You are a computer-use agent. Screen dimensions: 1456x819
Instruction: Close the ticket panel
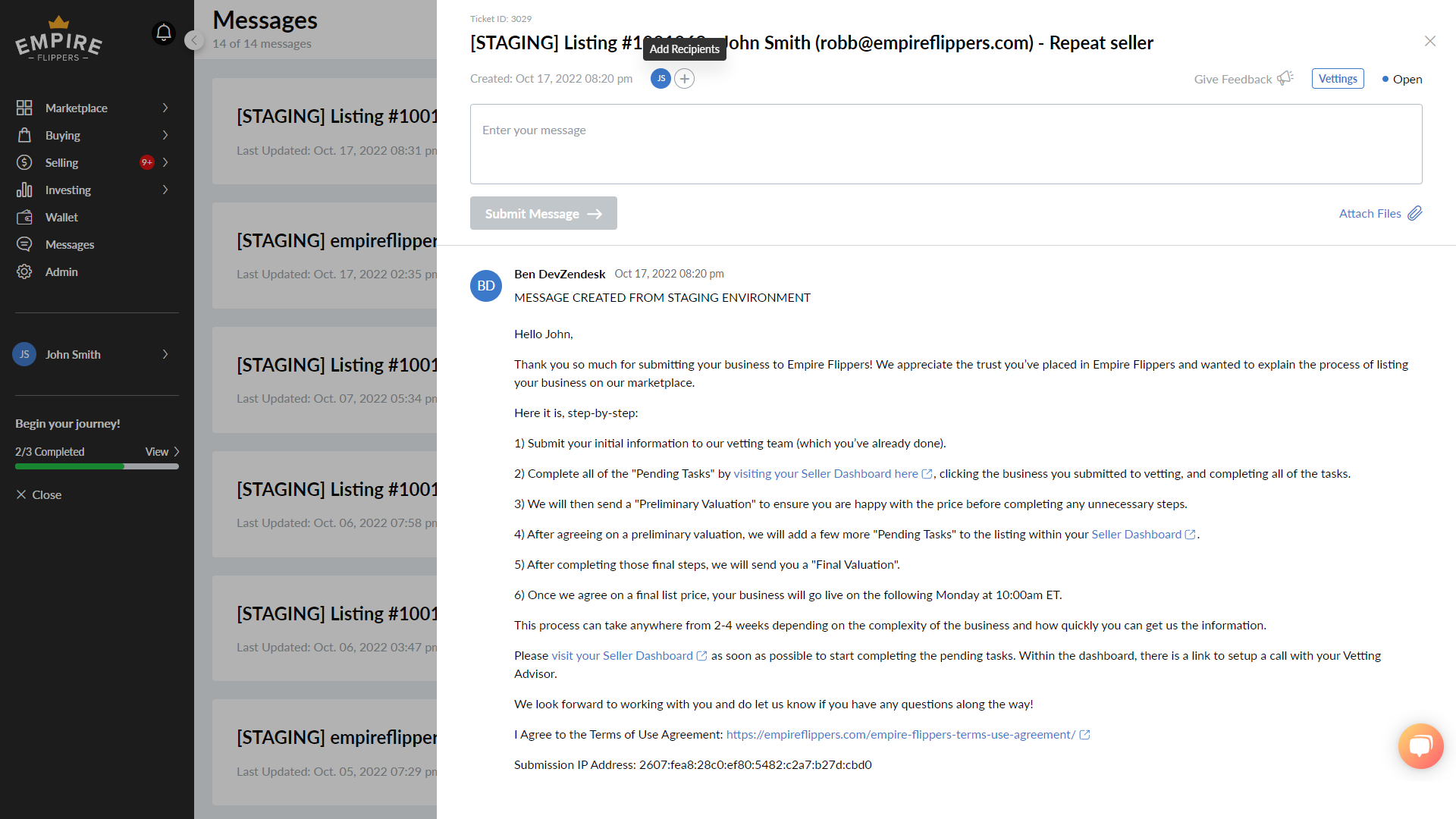1430,41
